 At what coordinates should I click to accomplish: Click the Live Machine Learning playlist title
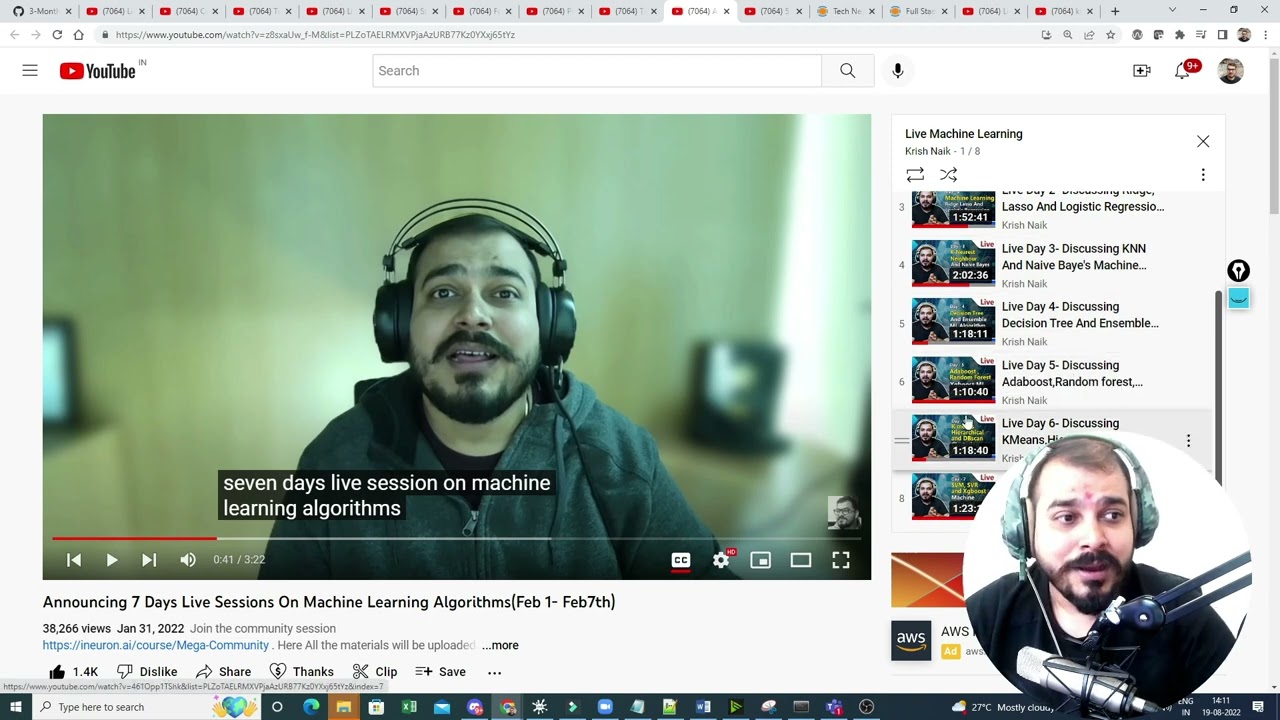[x=963, y=134]
